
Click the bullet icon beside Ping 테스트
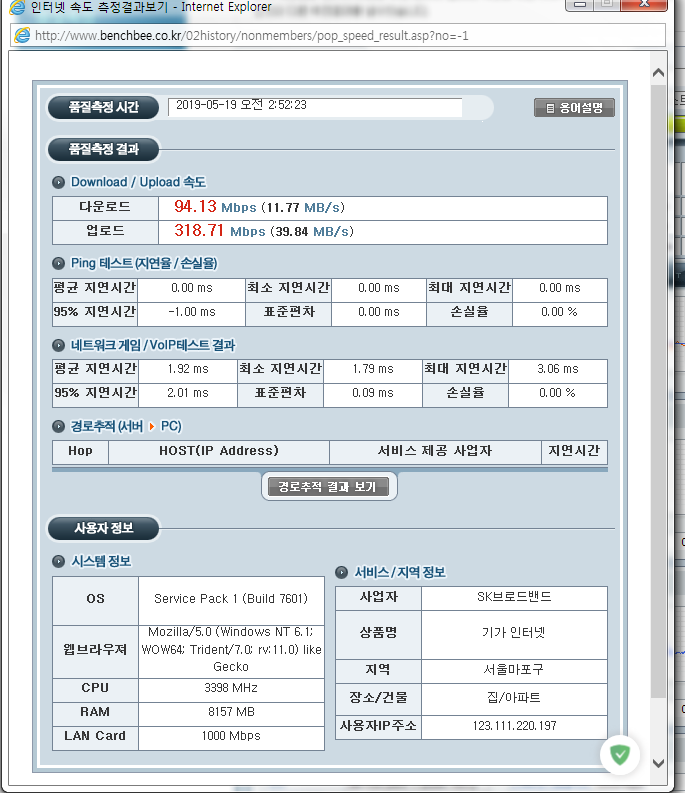point(59,263)
